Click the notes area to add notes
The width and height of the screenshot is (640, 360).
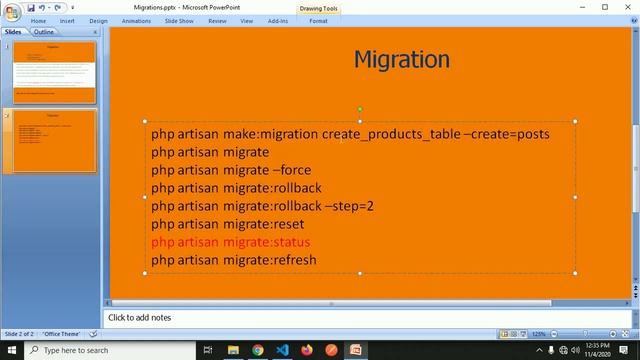[367, 318]
